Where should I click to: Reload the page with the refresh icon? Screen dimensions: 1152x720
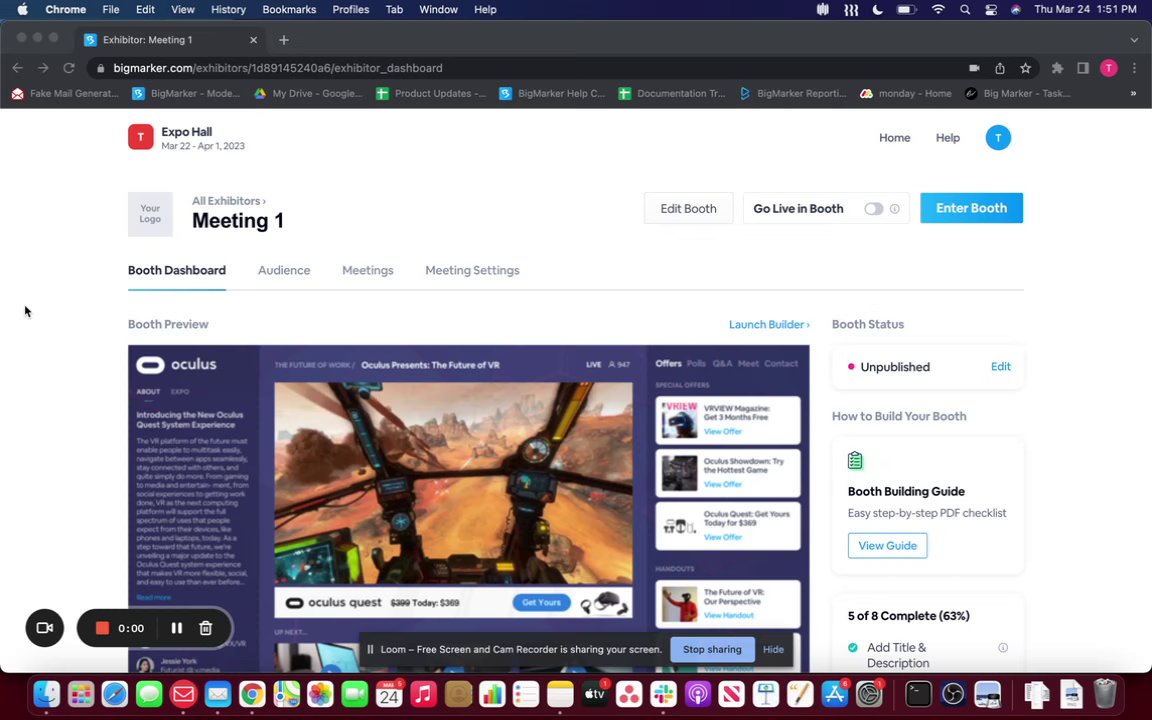tap(69, 68)
